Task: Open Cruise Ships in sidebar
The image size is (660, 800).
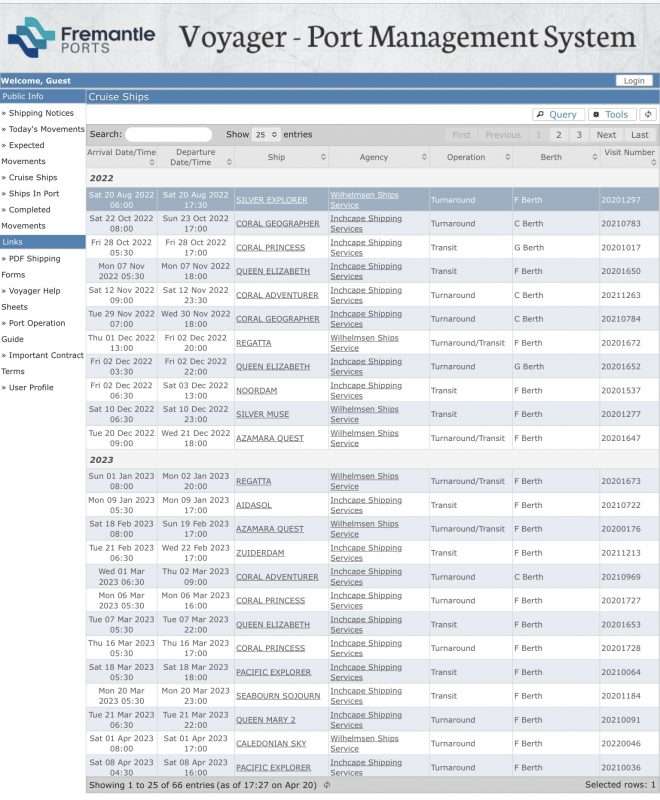Action: pyautogui.click(x=33, y=177)
